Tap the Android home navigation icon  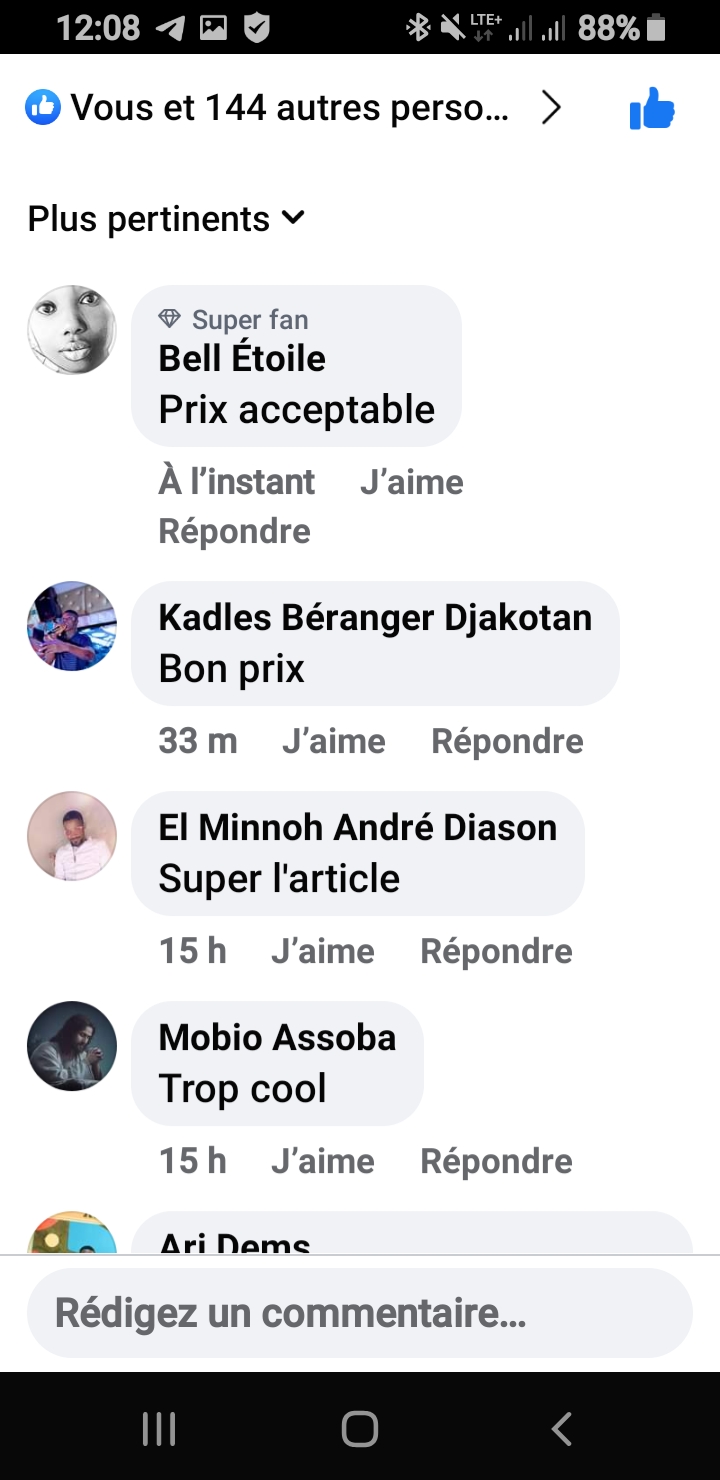click(360, 1428)
